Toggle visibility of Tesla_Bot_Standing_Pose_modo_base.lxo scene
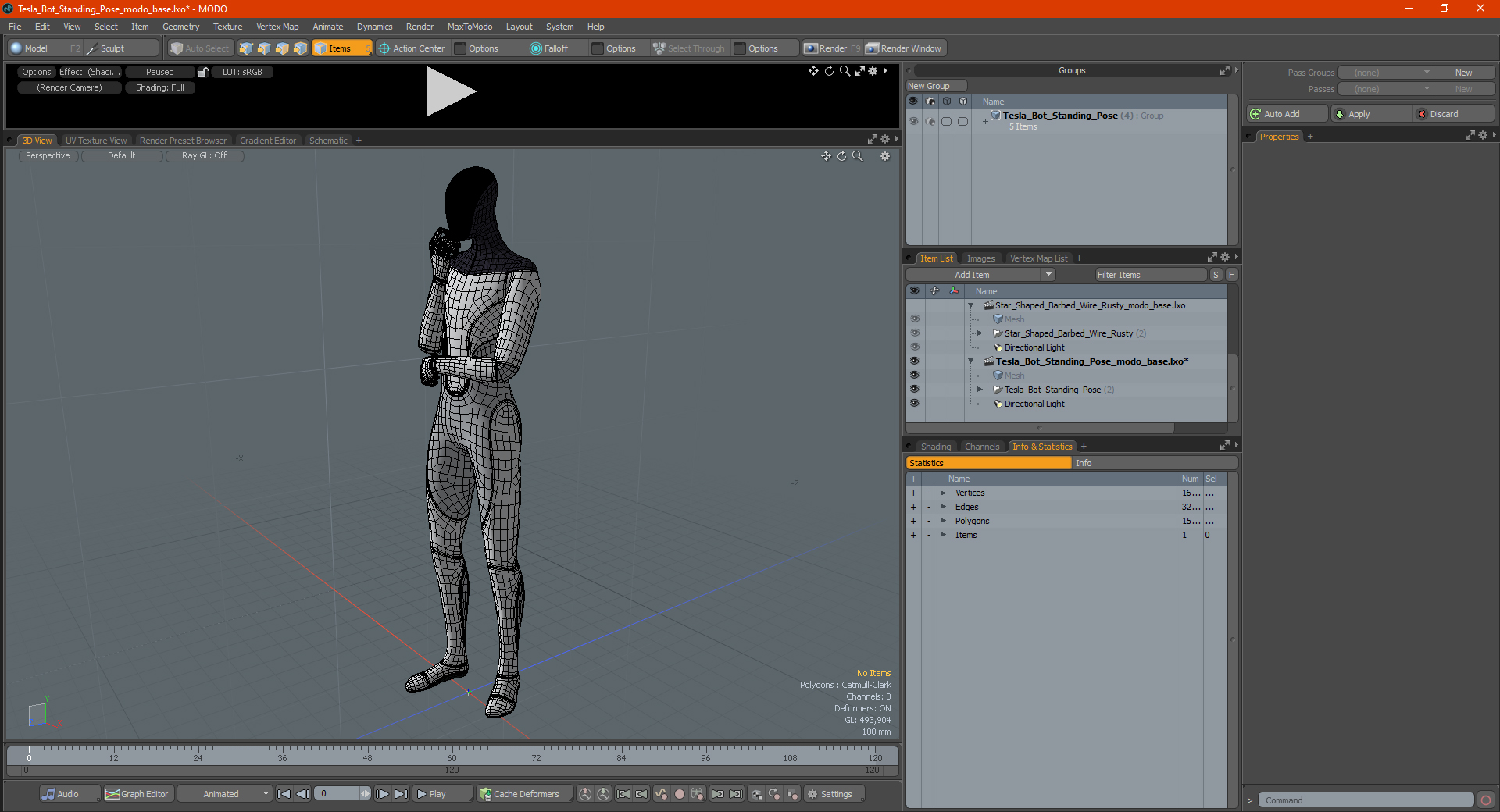This screenshot has height=812, width=1500. pos(915,361)
